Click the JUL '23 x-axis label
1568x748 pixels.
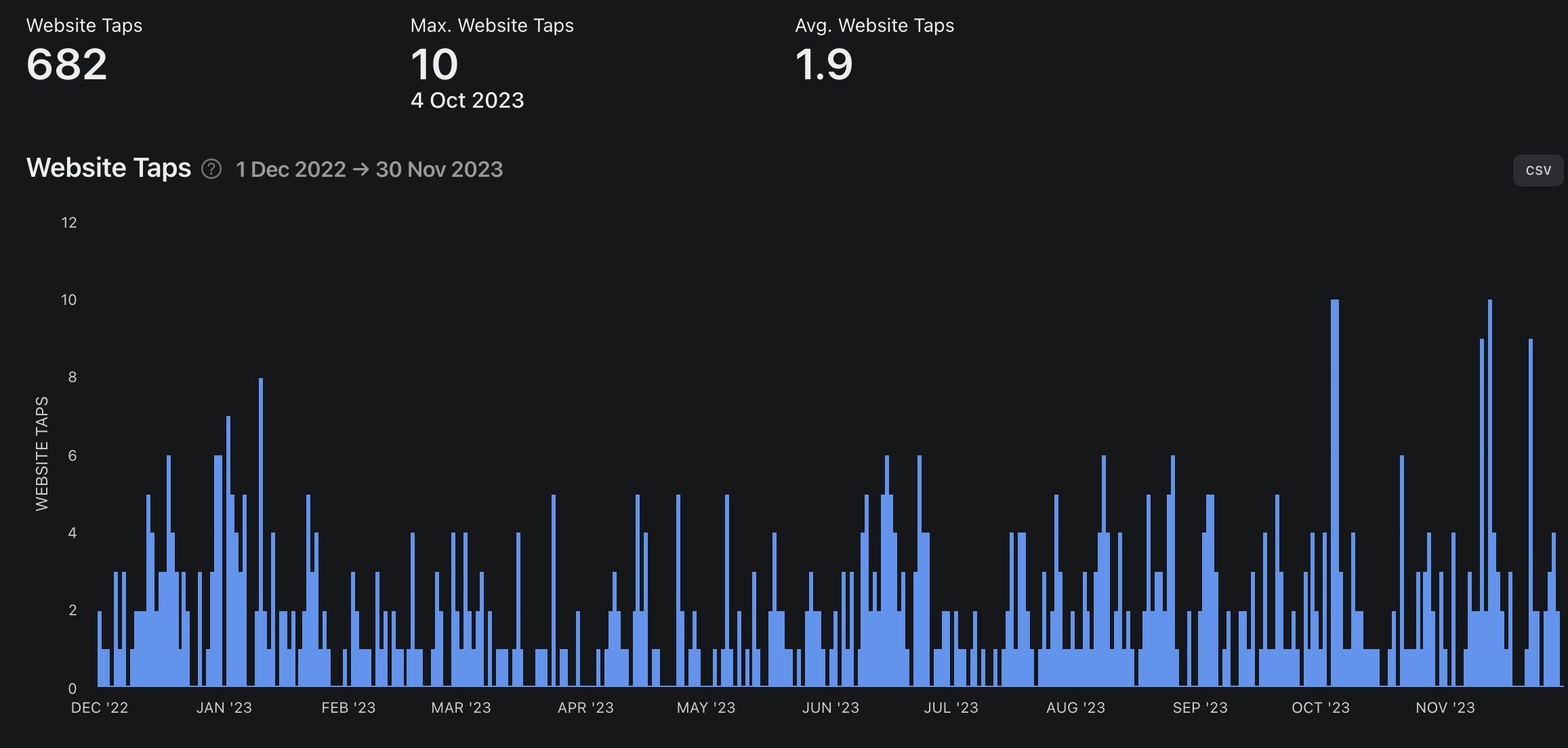pos(951,708)
